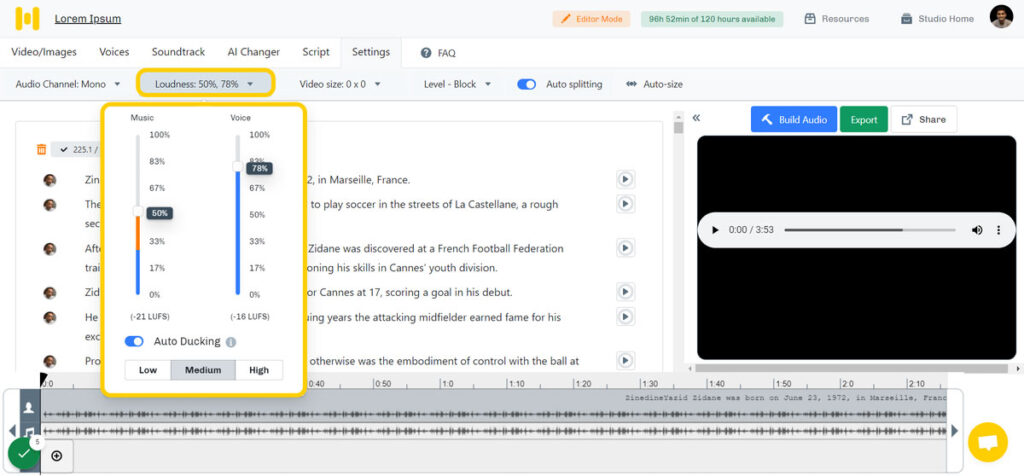Toggle Auto Ducking switch
The image size is (1024, 476).
tap(134, 342)
